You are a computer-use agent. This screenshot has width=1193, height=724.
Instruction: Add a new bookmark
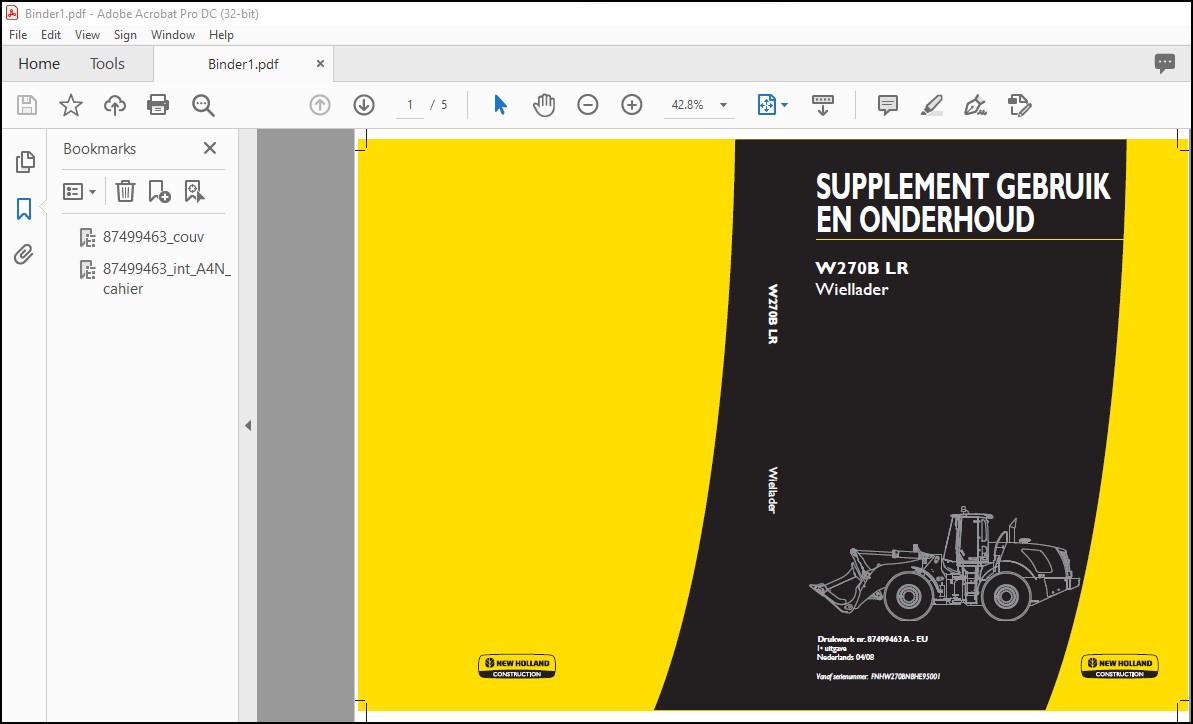pos(159,191)
